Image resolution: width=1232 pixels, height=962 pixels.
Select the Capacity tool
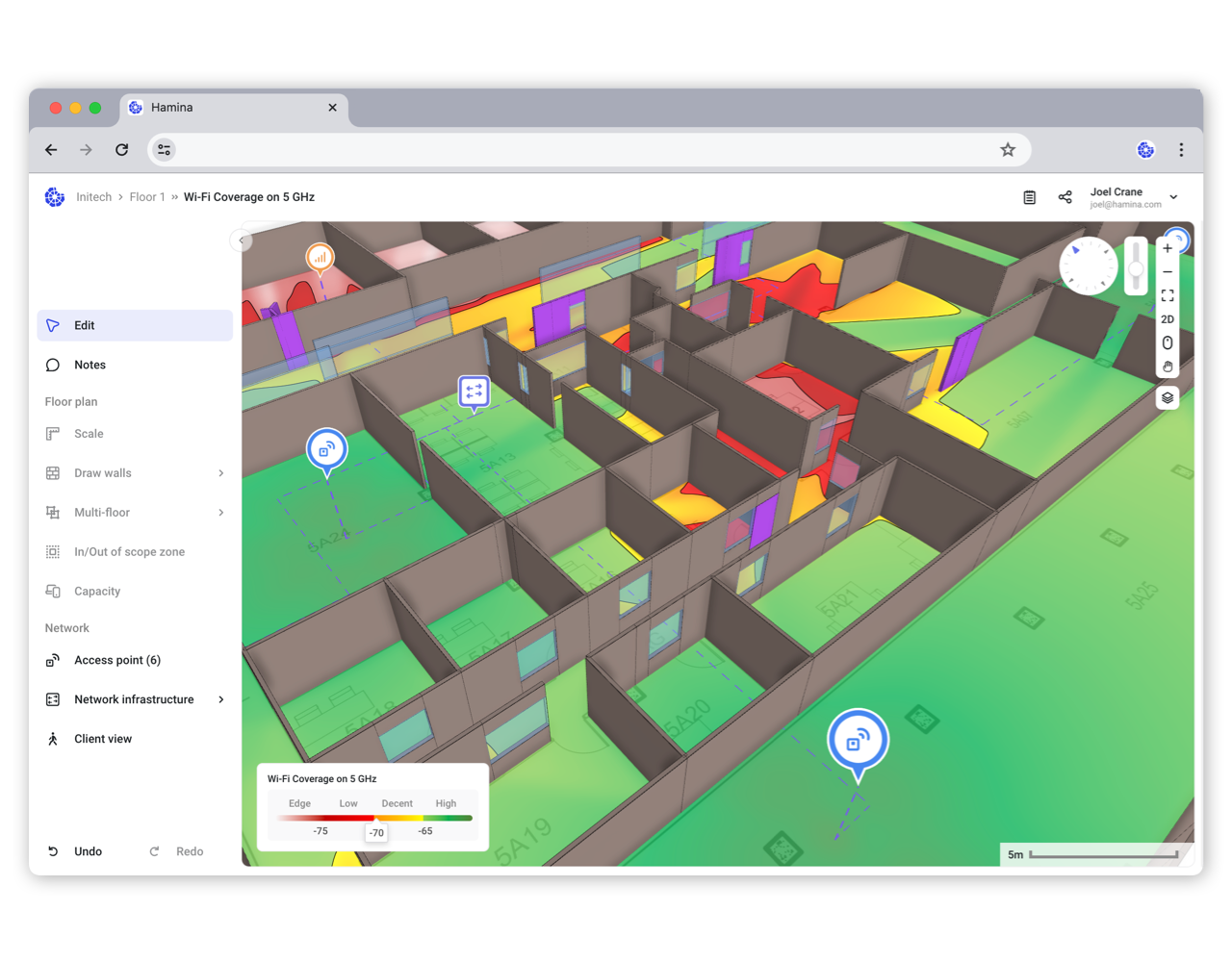[97, 591]
